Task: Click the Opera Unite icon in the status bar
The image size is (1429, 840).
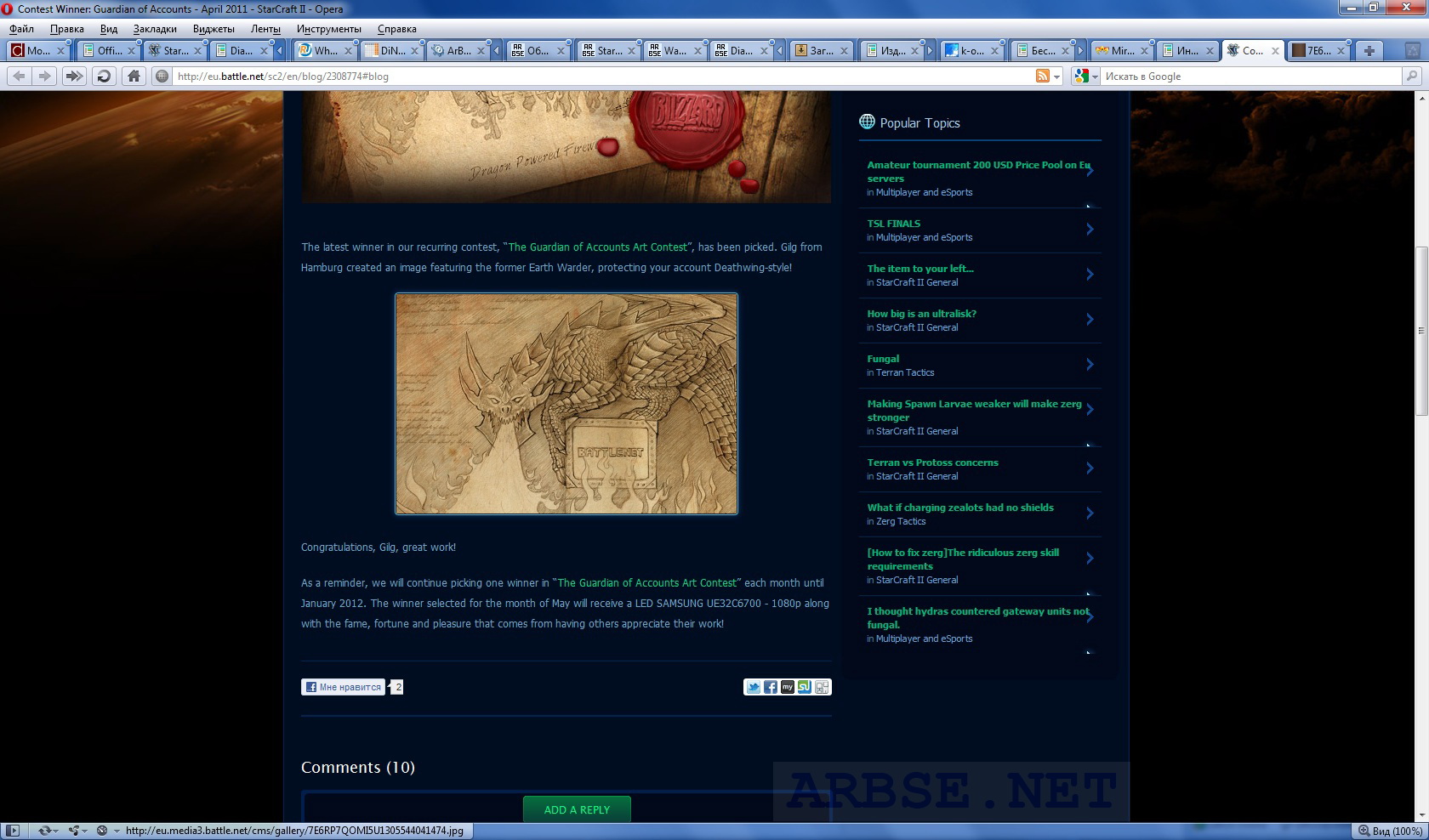Action: tap(74, 831)
